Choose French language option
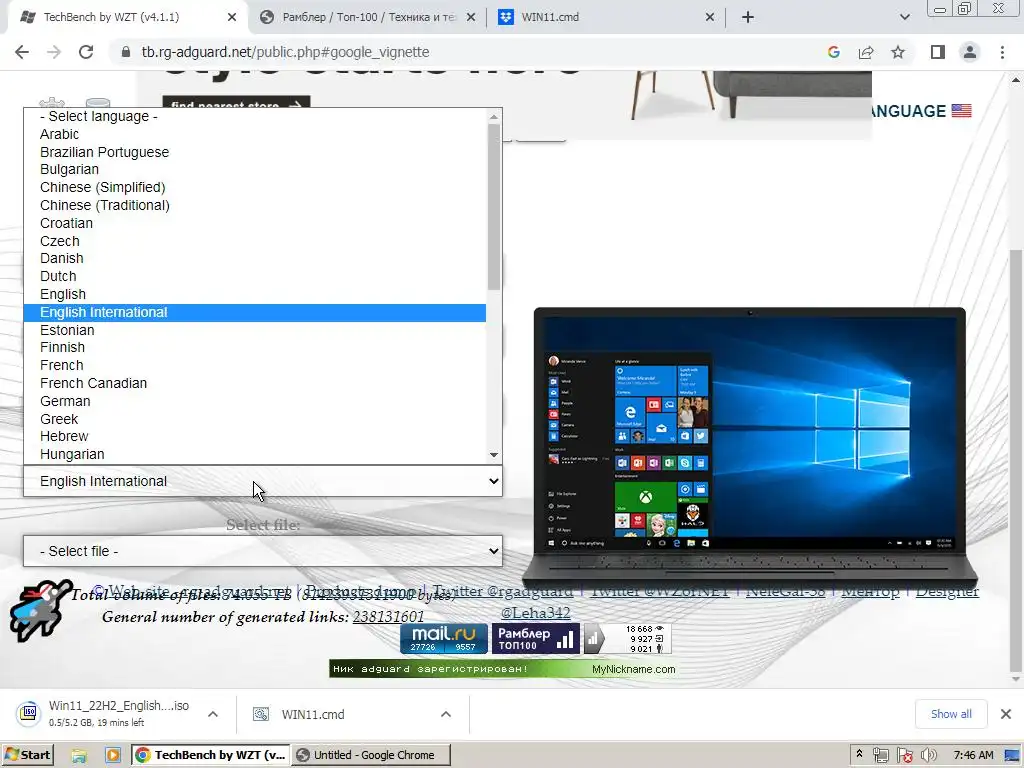 pyautogui.click(x=255, y=365)
